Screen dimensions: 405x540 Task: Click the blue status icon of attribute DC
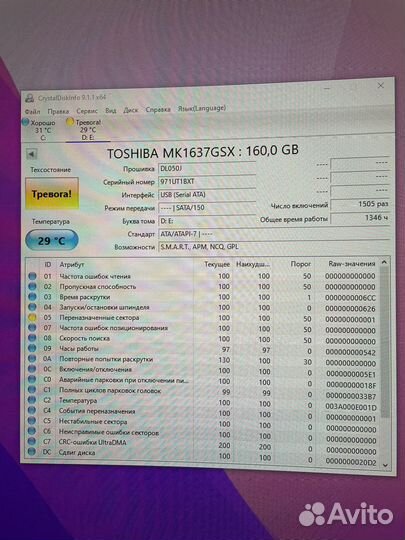(32, 451)
